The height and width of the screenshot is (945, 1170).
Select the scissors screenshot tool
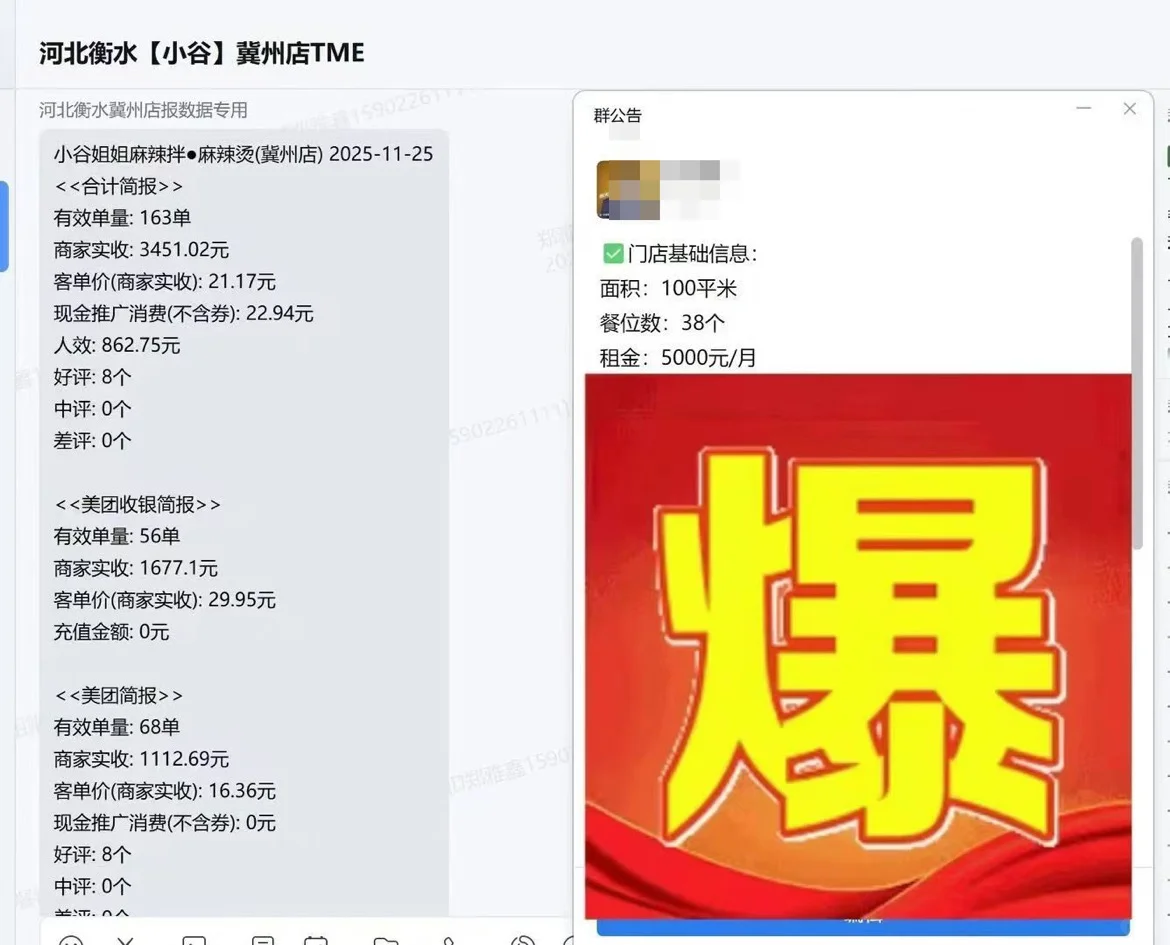(x=125, y=941)
